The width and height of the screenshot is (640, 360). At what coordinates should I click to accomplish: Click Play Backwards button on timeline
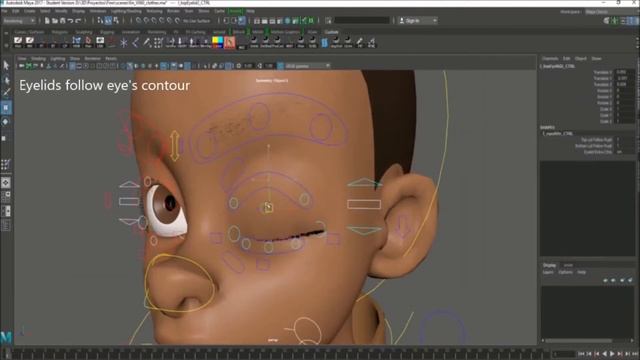604,353
